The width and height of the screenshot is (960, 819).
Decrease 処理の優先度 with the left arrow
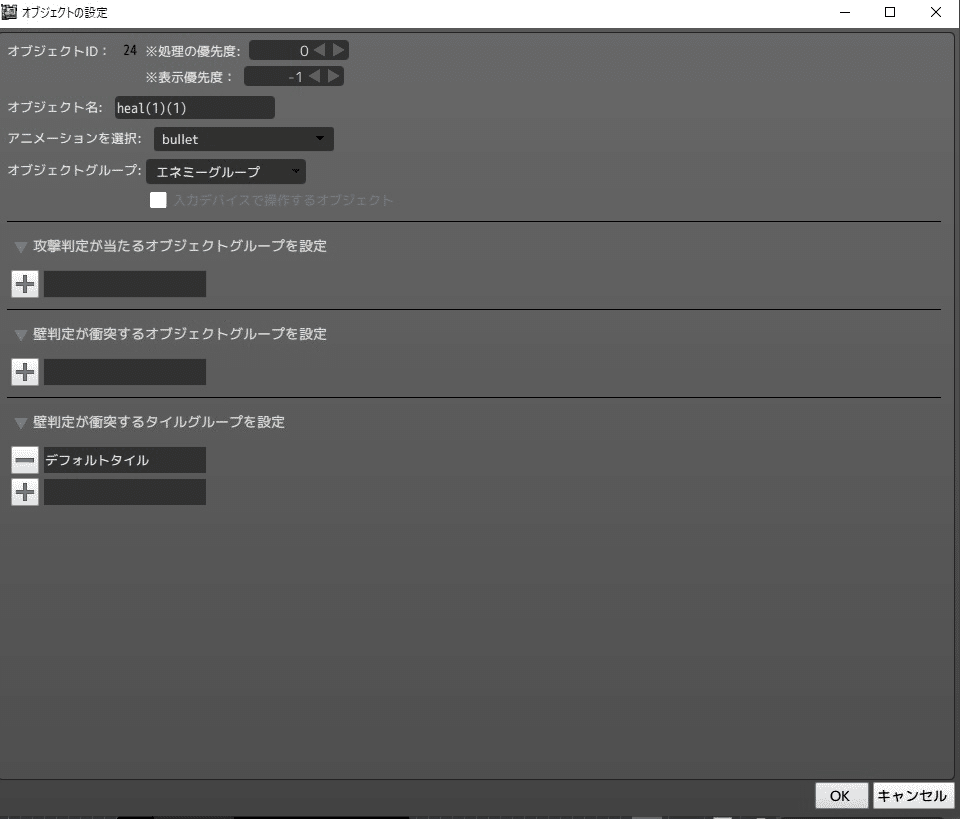click(x=320, y=50)
